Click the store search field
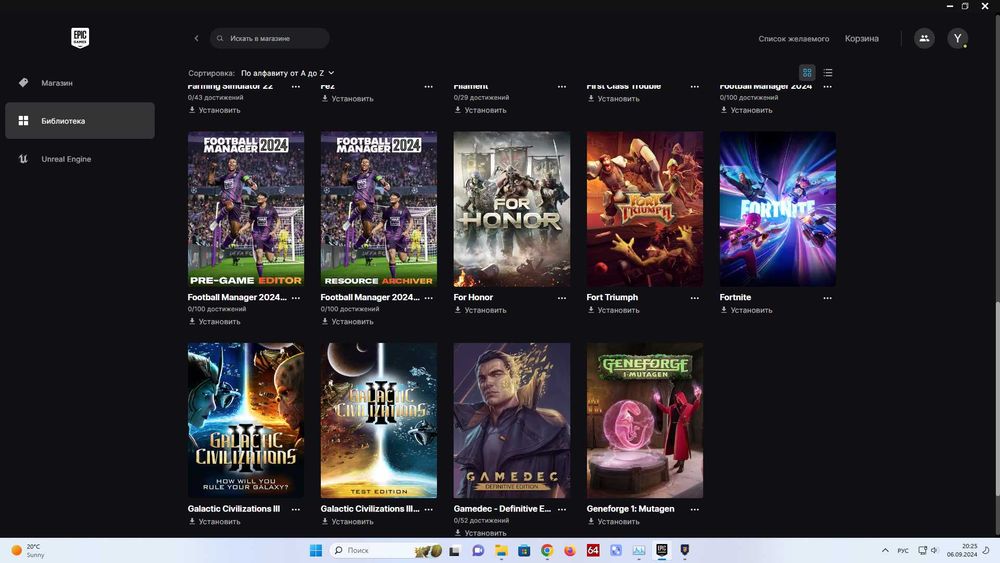The height and width of the screenshot is (563, 1000). tap(270, 38)
